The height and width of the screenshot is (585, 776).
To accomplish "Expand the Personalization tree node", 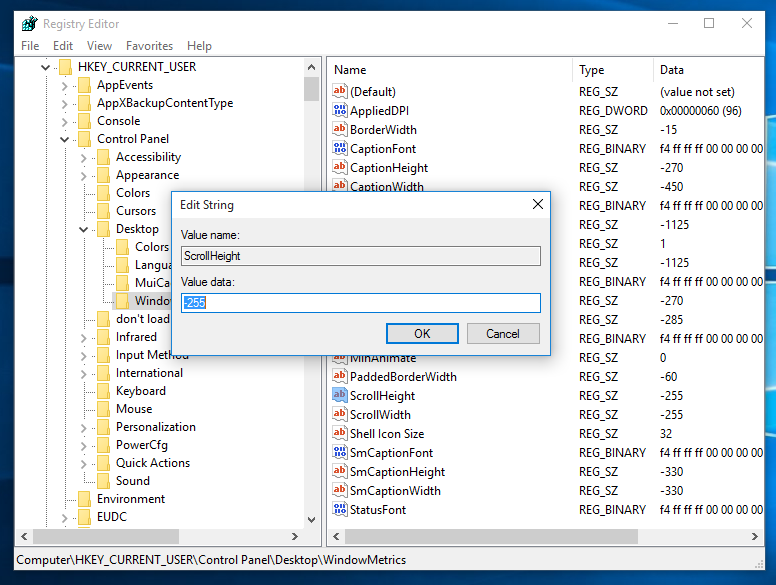I will (x=83, y=428).
